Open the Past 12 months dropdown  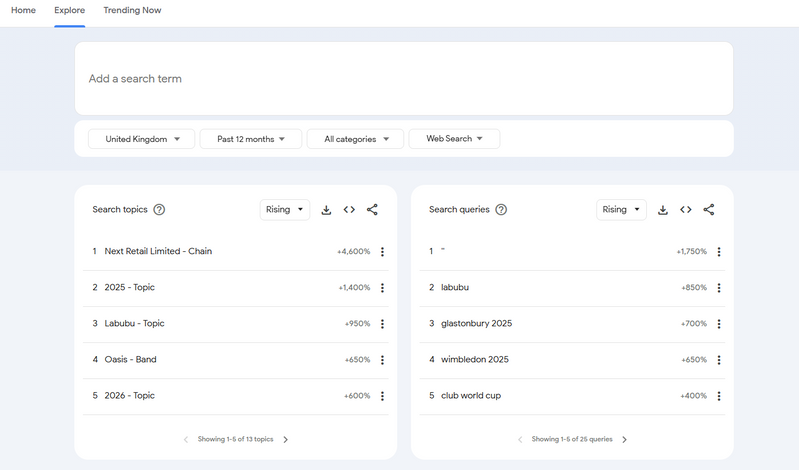click(251, 139)
